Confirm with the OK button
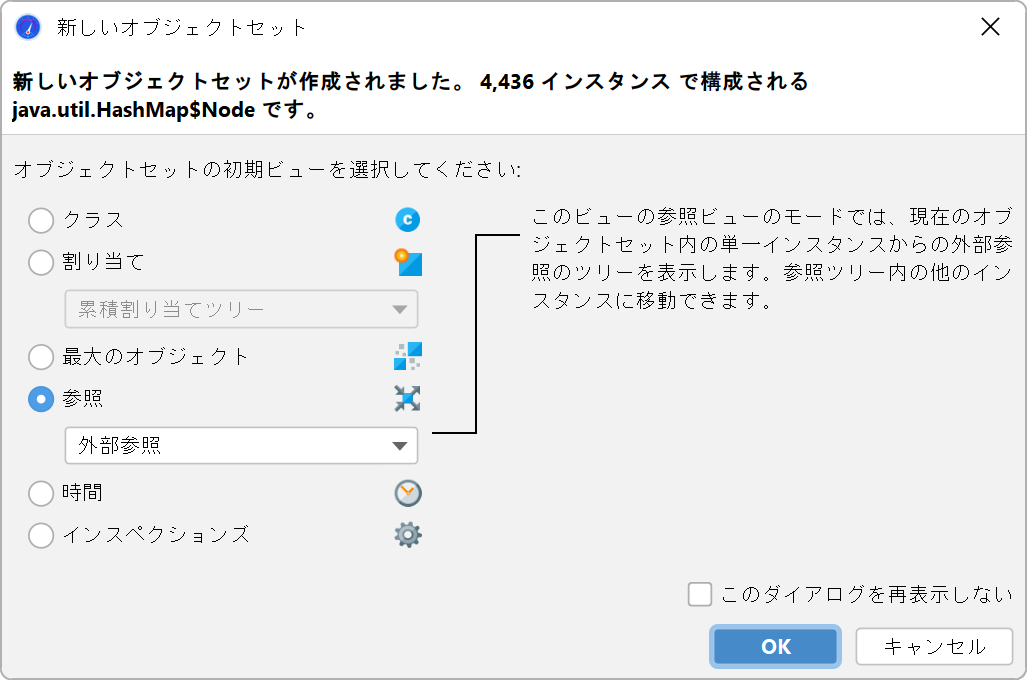1027x680 pixels. tap(775, 647)
